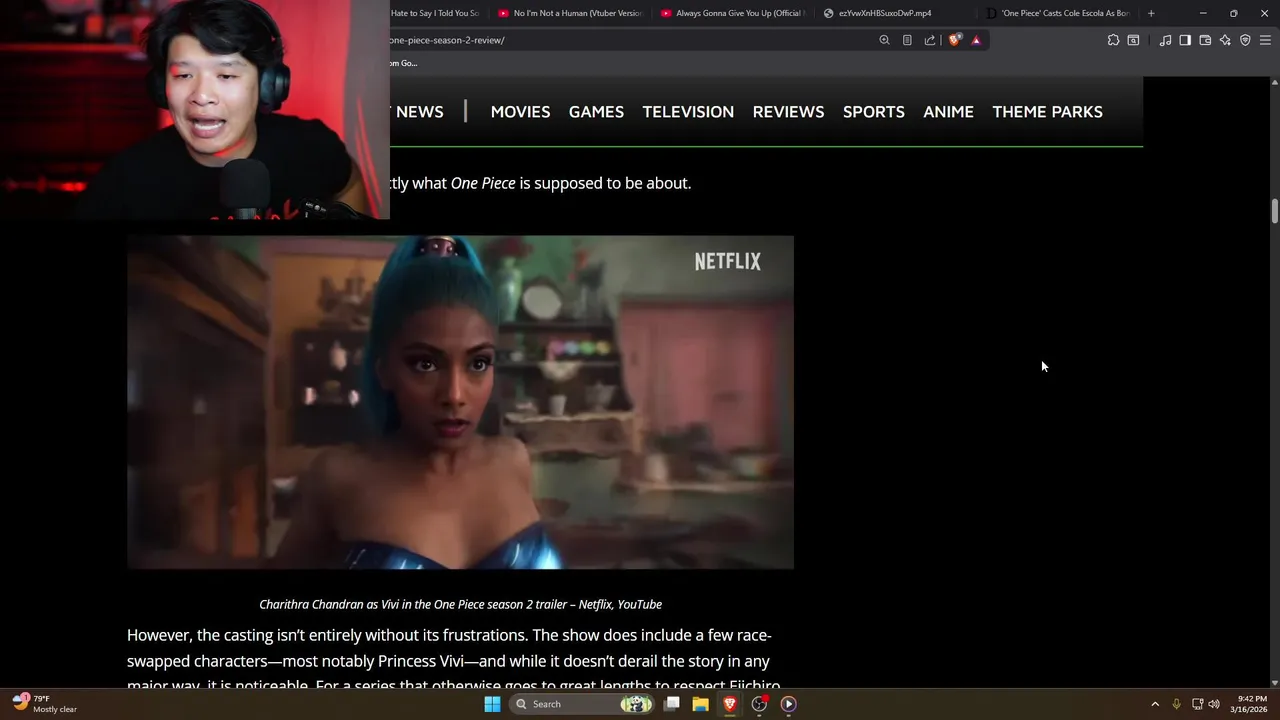Click the Vivi trailer image from Netflix
Viewport: 1280px width, 720px height.
pyautogui.click(x=460, y=402)
